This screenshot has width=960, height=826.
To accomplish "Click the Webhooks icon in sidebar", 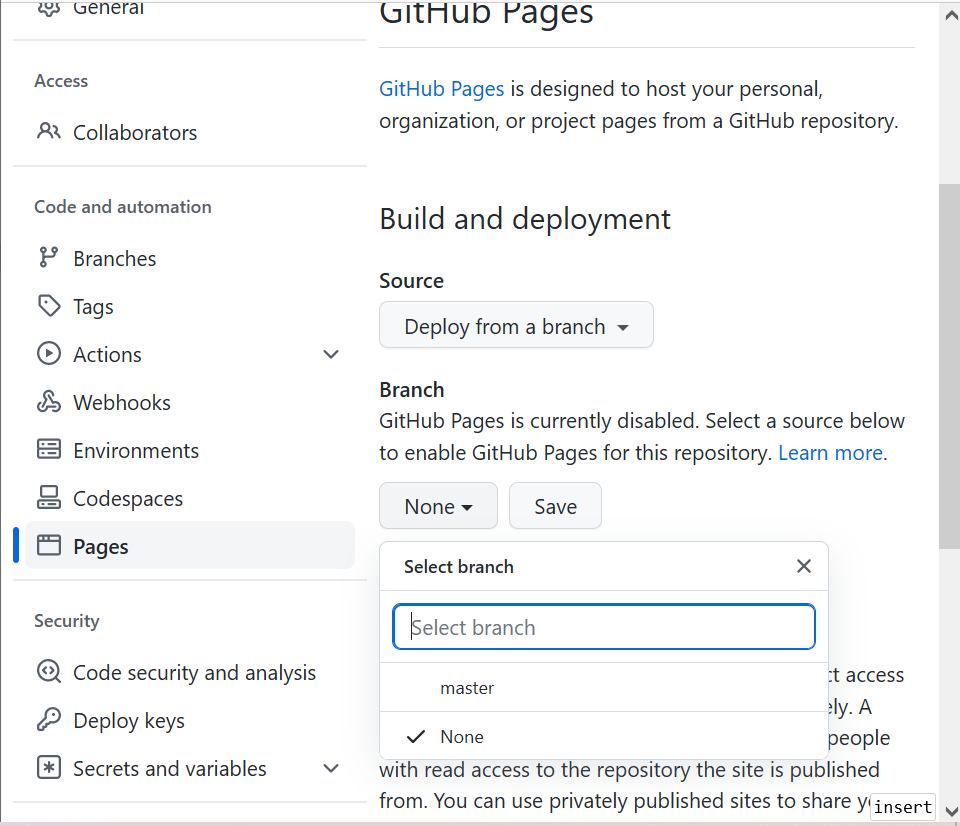I will [49, 402].
